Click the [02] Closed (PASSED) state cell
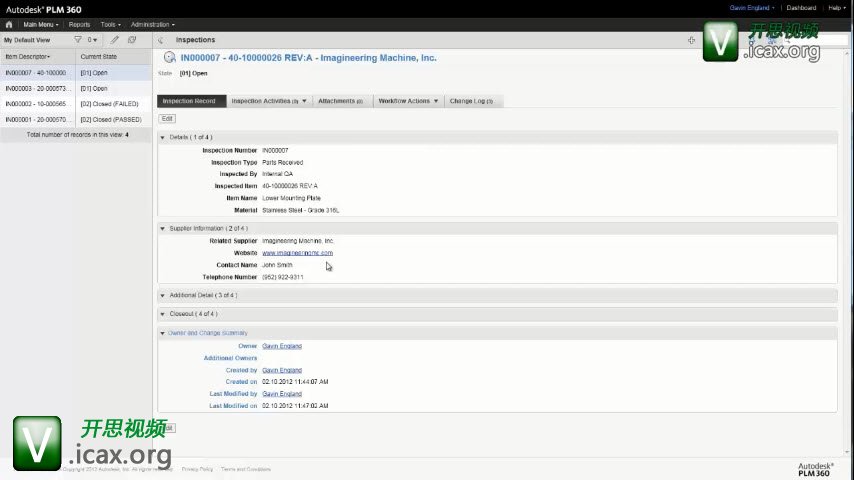This screenshot has height=480, width=854. tap(111, 119)
